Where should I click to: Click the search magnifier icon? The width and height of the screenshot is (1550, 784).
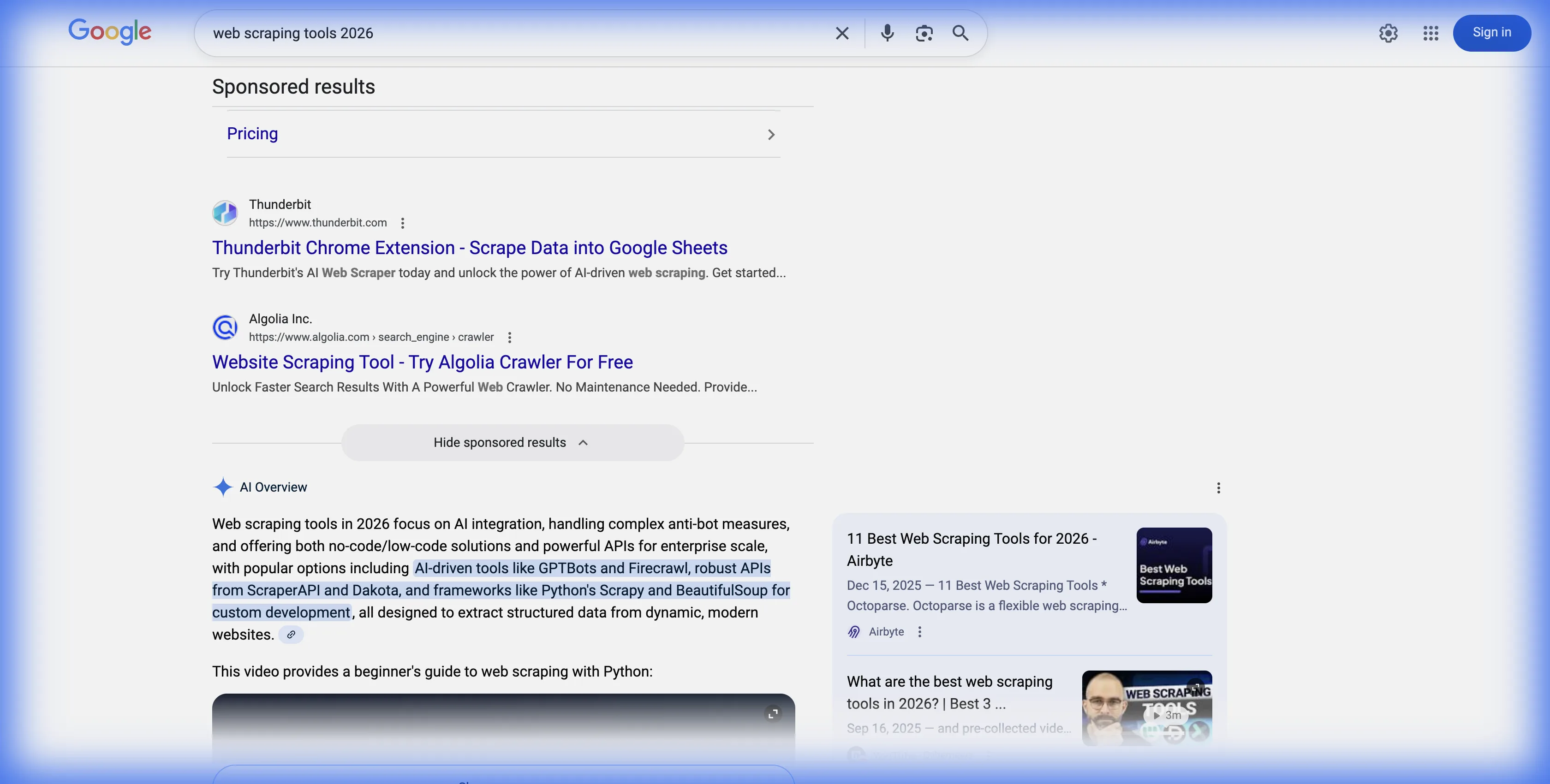point(960,33)
